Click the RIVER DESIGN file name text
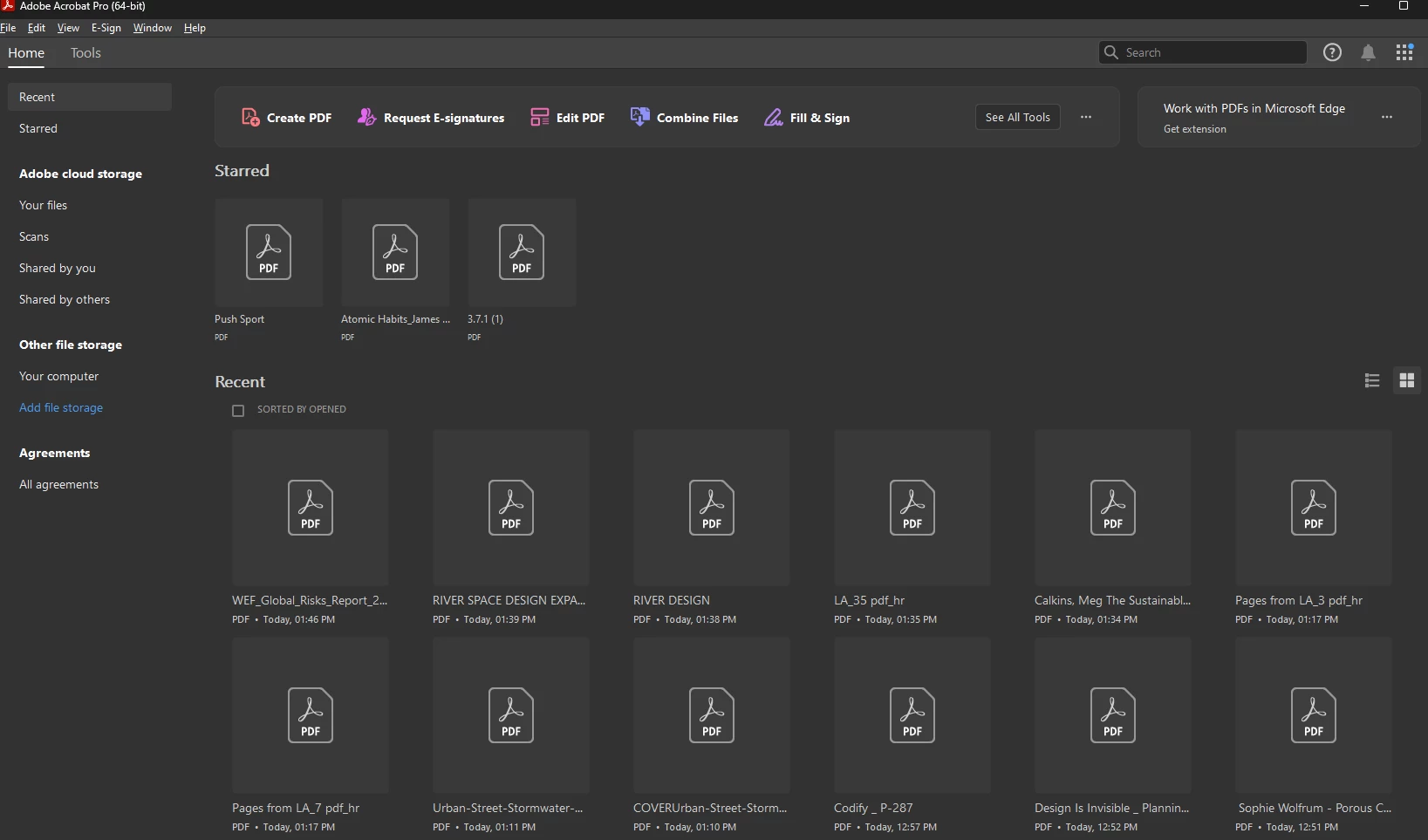Image resolution: width=1428 pixels, height=840 pixels. point(672,600)
